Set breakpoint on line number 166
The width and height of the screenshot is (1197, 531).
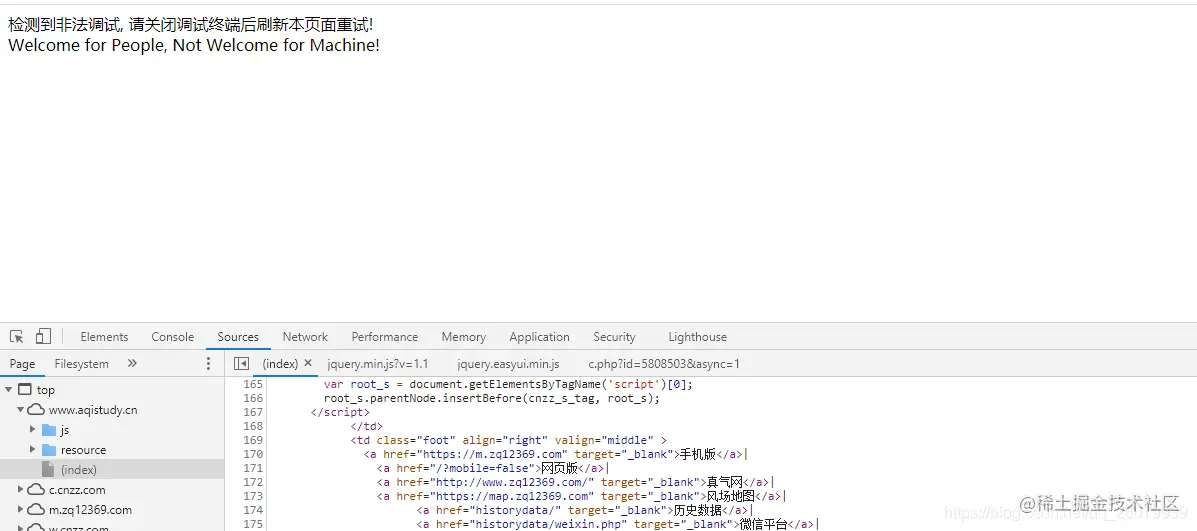pyautogui.click(x=253, y=398)
